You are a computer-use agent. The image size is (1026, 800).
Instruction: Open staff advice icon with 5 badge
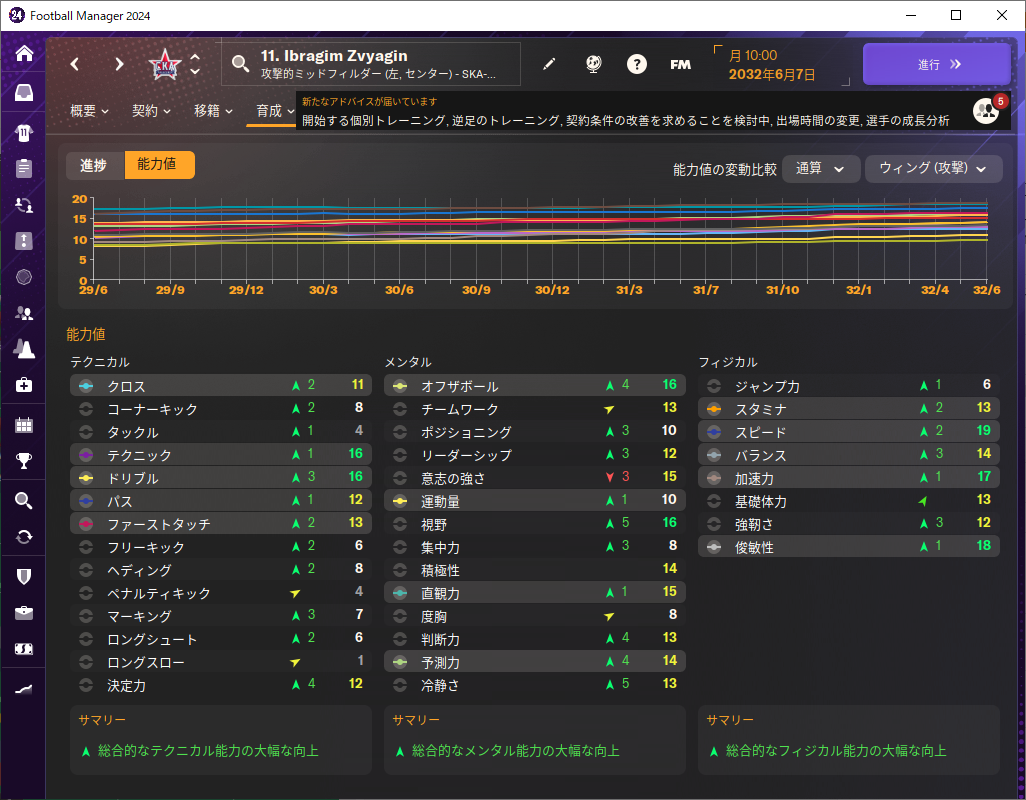987,111
